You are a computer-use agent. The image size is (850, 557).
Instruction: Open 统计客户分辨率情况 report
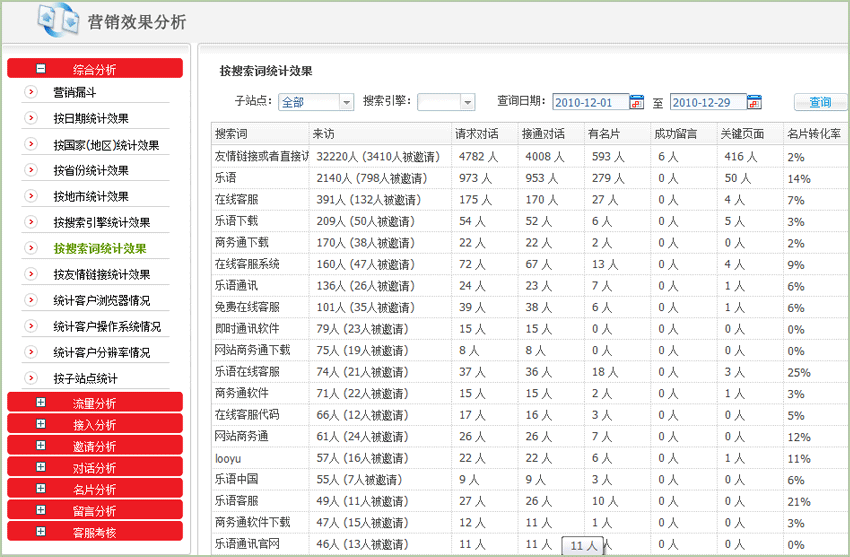(x=102, y=353)
